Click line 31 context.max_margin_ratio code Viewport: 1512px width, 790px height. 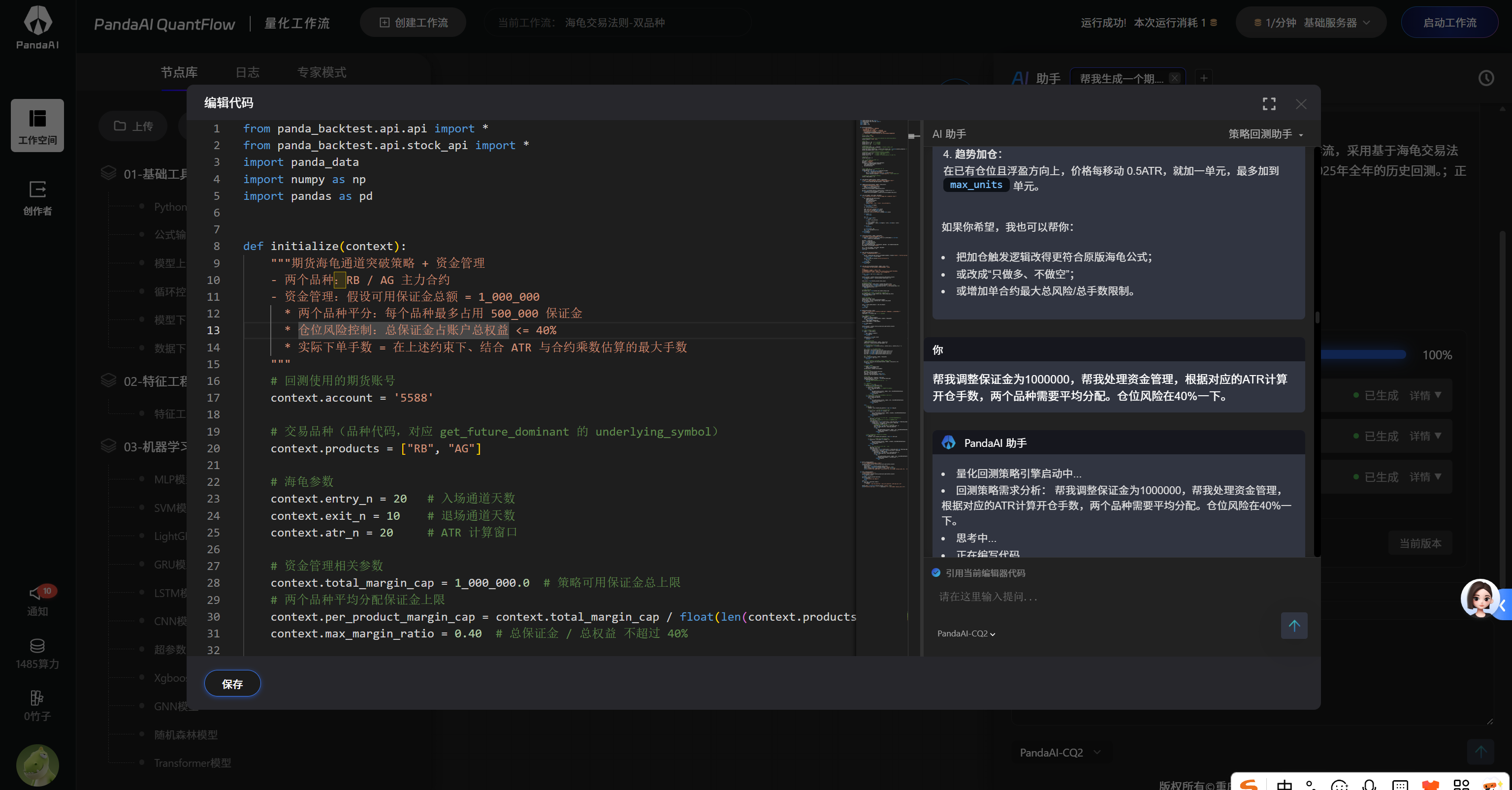coord(479,634)
